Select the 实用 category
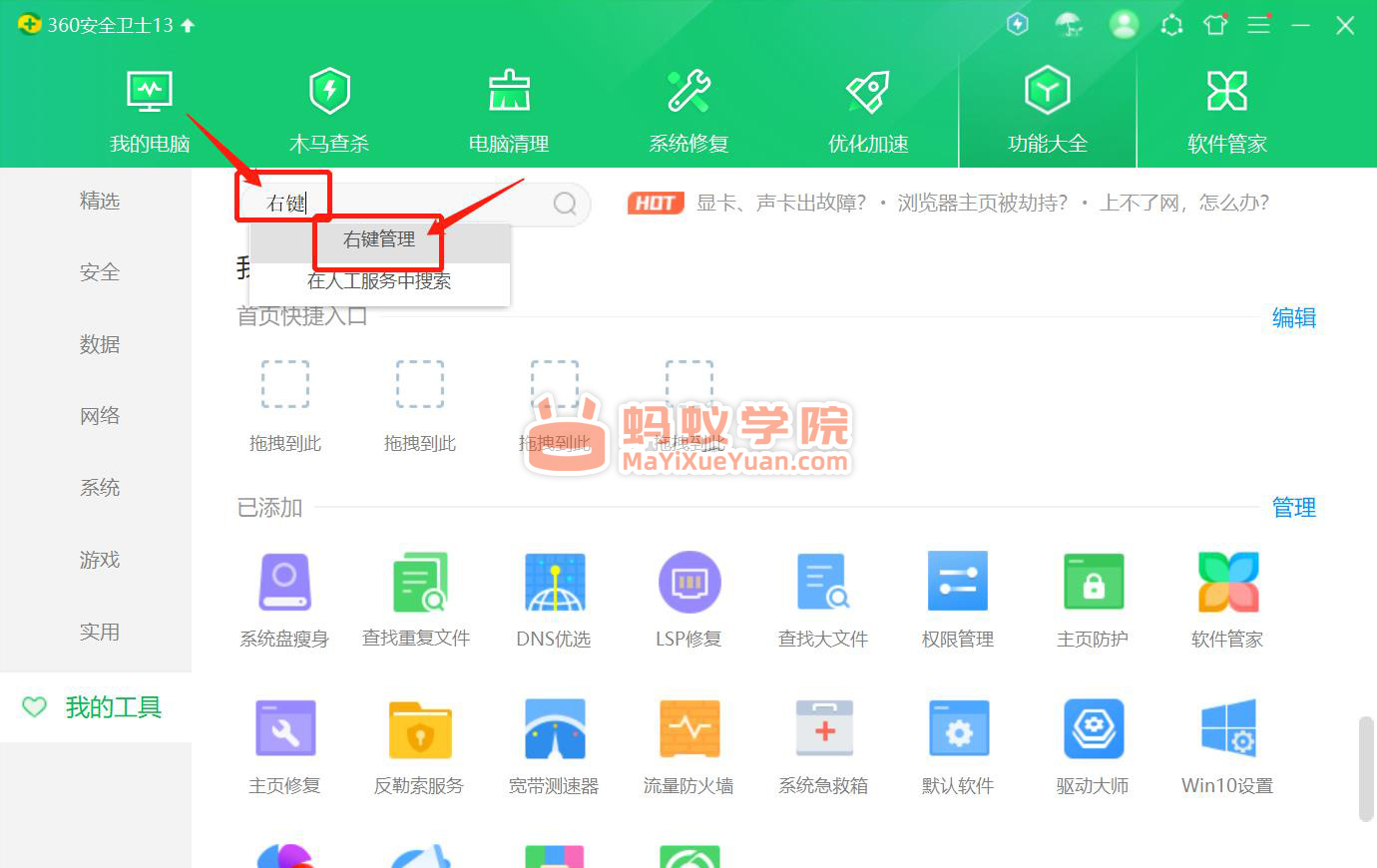Screen dimensions: 1377x868 coord(100,632)
